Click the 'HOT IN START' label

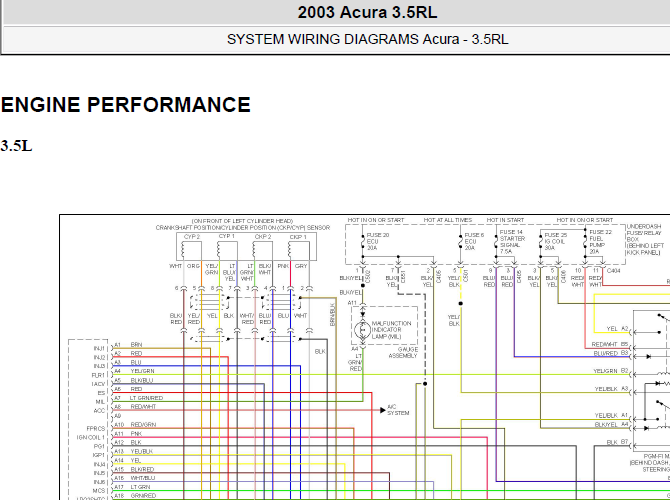505,220
